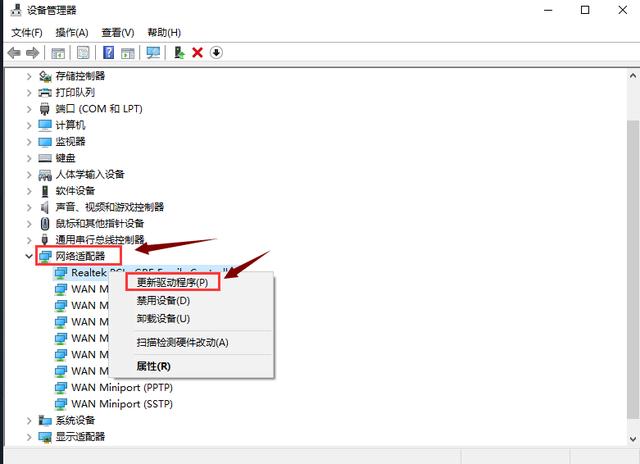Click the 鼠标和其他指针设备 mouse icon
640x464 pixels.
[x=45, y=224]
